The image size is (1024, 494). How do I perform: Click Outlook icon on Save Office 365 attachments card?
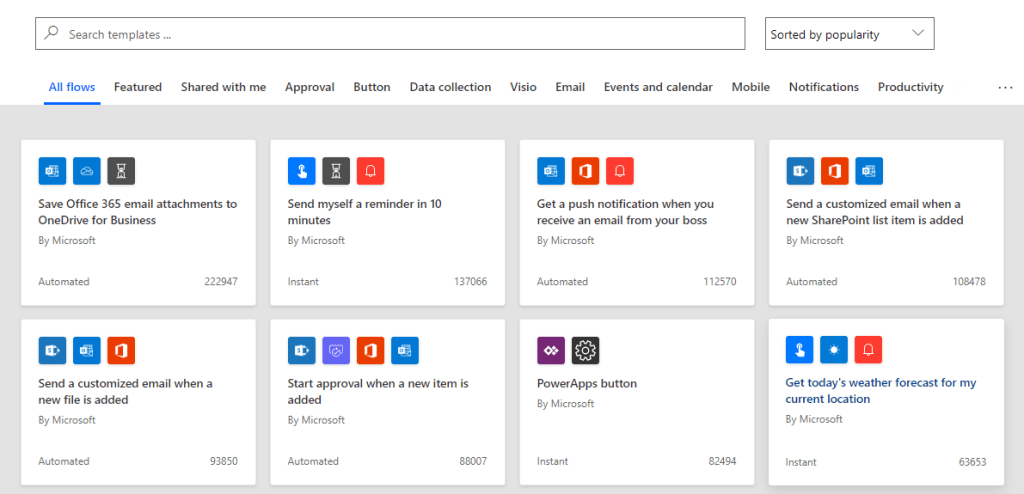click(x=52, y=171)
